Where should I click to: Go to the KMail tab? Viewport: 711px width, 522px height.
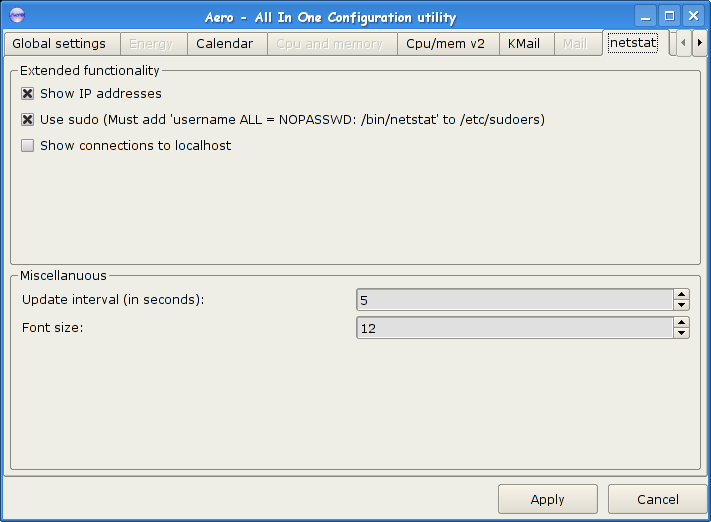click(527, 44)
